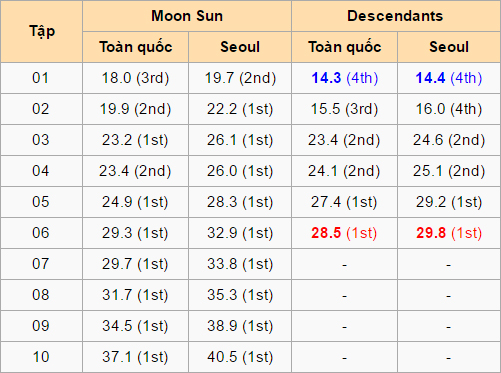The height and width of the screenshot is (373, 501).
Task: Click the 24.9 (1st) cell
Action: click(x=135, y=202)
